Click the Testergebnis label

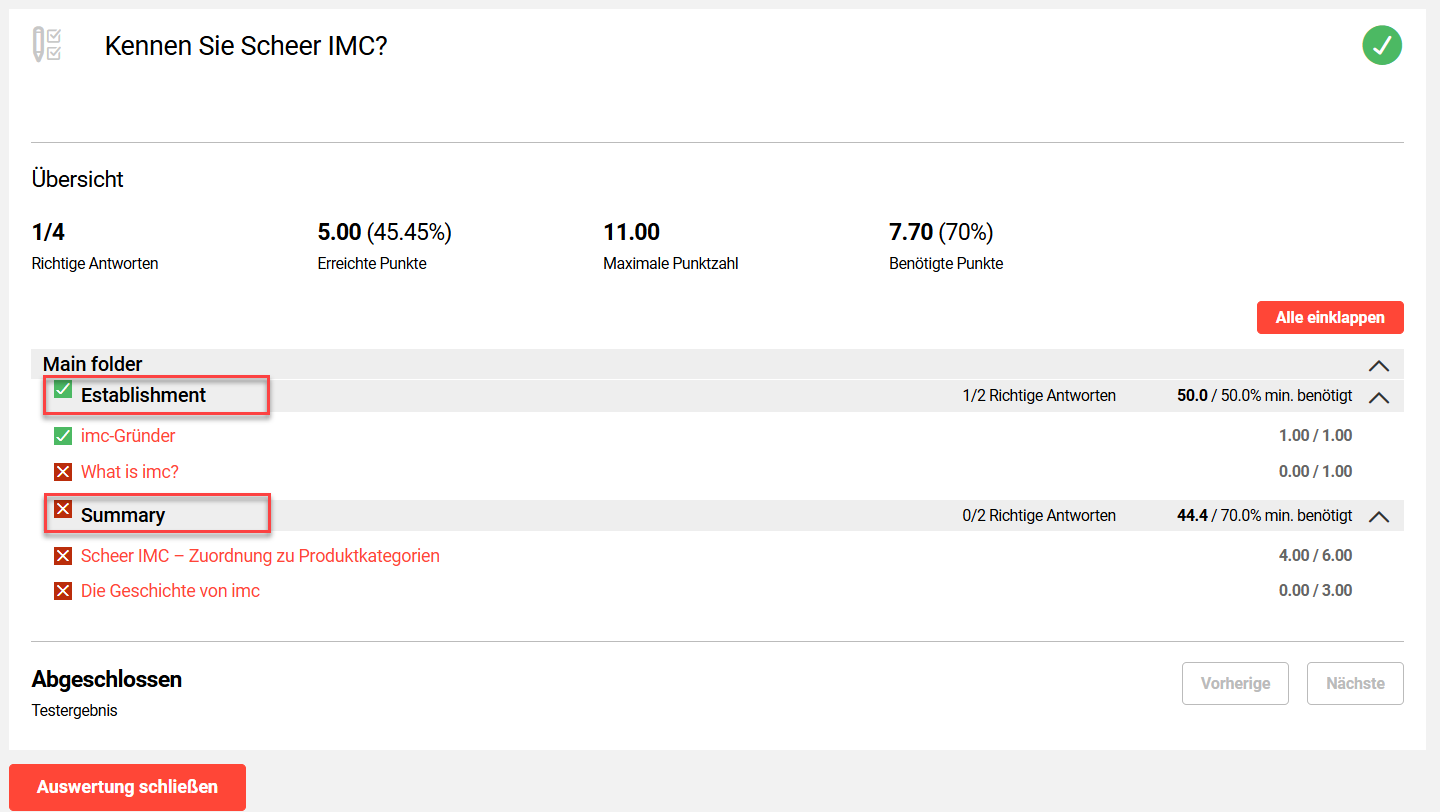pyautogui.click(x=74, y=711)
